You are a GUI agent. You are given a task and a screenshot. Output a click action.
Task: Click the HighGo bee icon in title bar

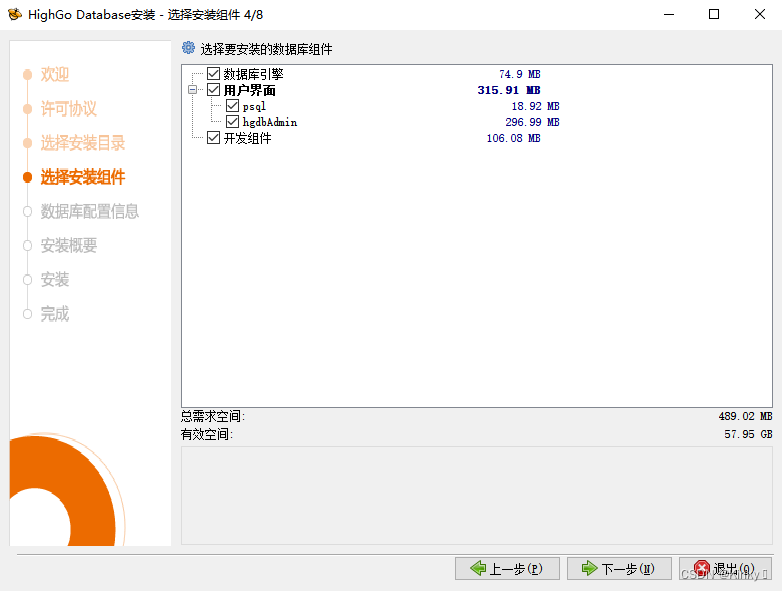pyautogui.click(x=15, y=14)
